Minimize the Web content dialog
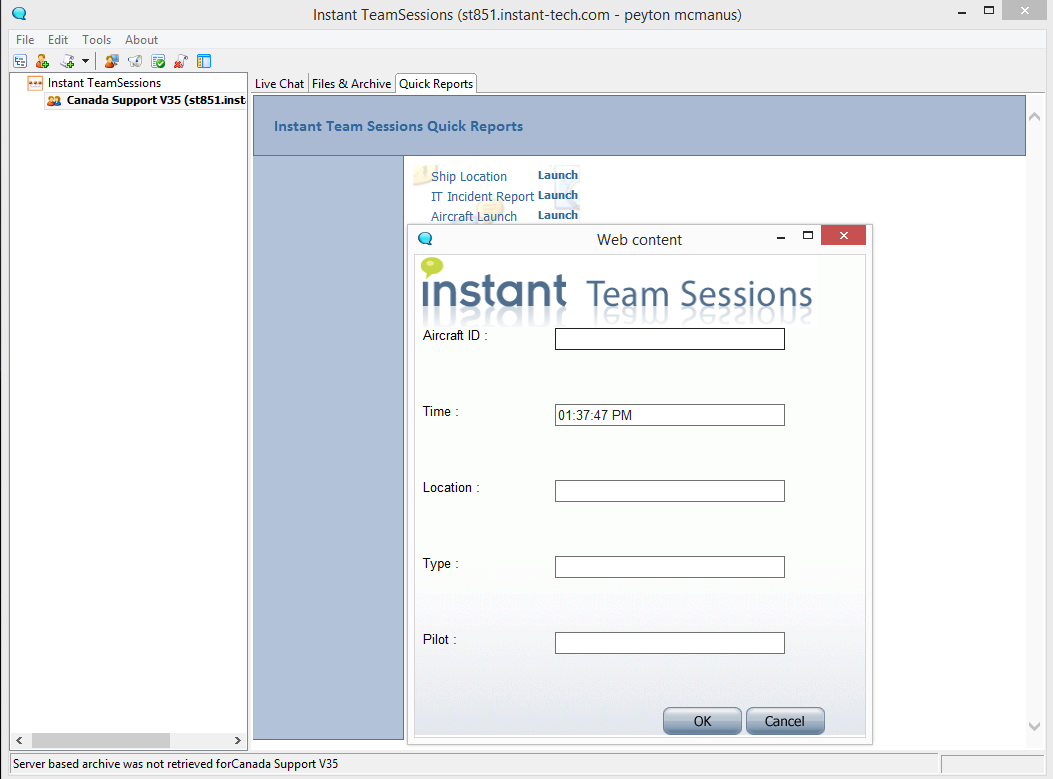The image size is (1053, 779). tap(781, 237)
